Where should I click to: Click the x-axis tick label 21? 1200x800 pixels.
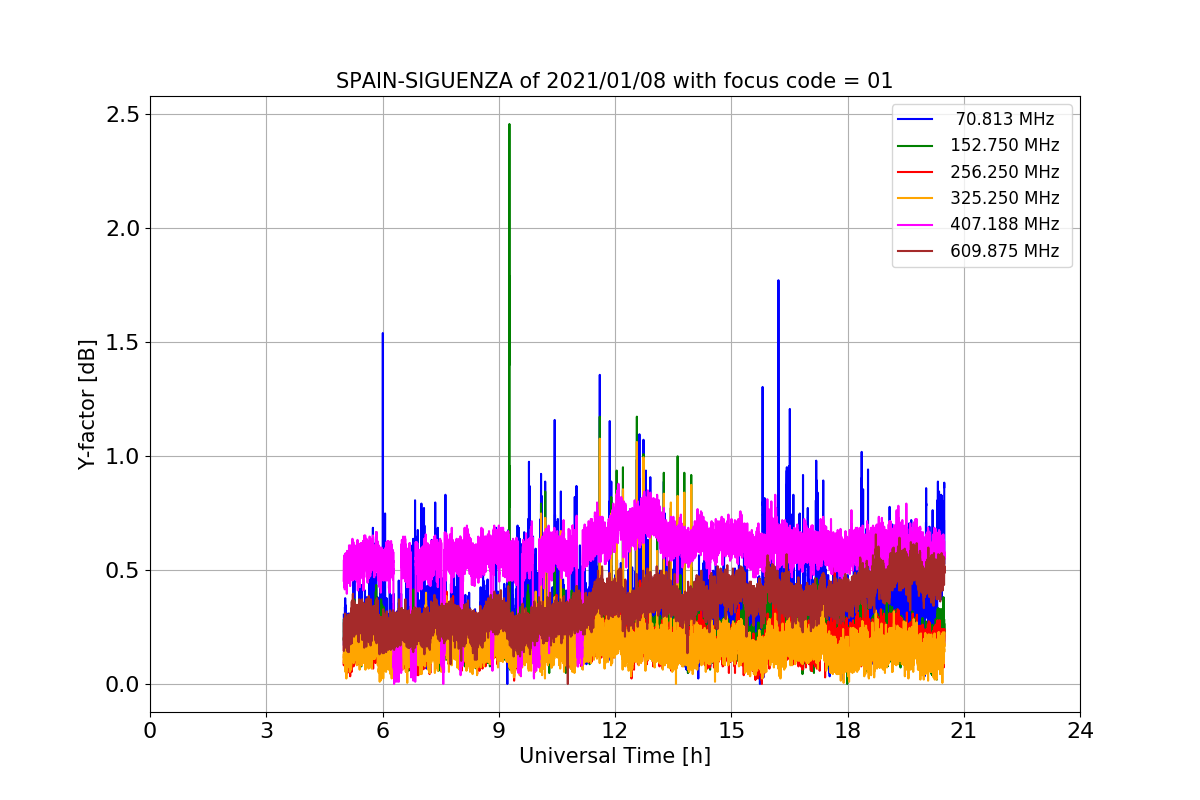click(x=964, y=731)
